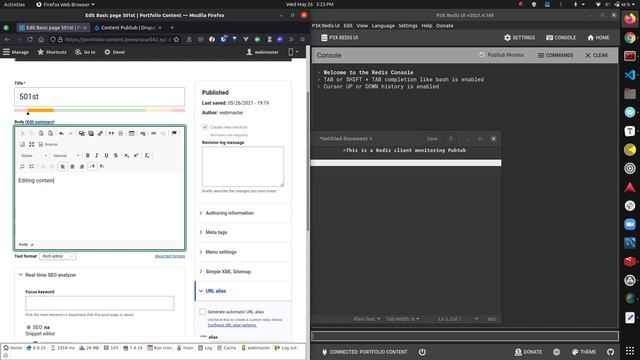Open the Language menu in P3X Redis UI

(x=383, y=26)
